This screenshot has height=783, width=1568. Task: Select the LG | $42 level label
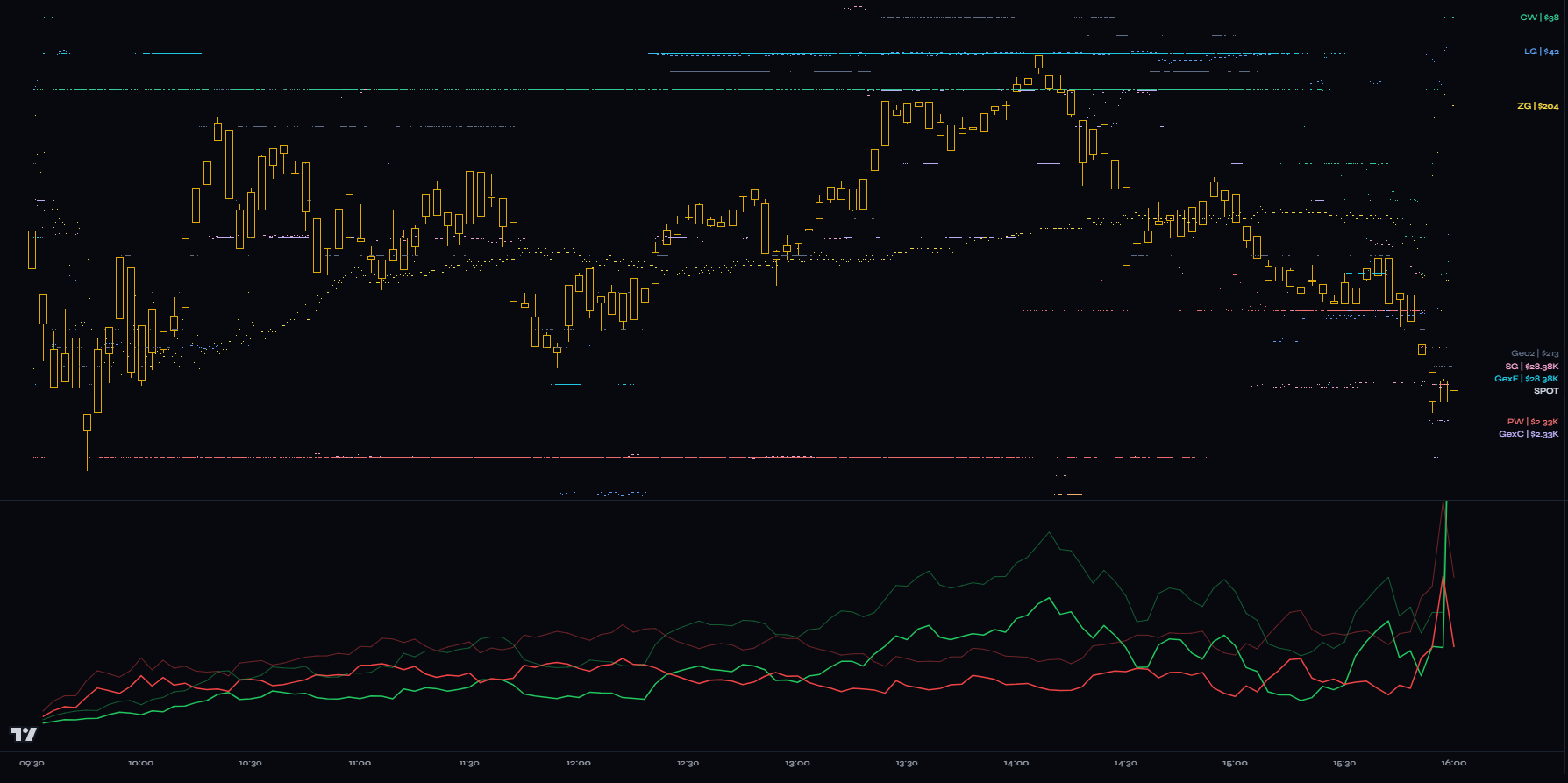pos(1541,52)
